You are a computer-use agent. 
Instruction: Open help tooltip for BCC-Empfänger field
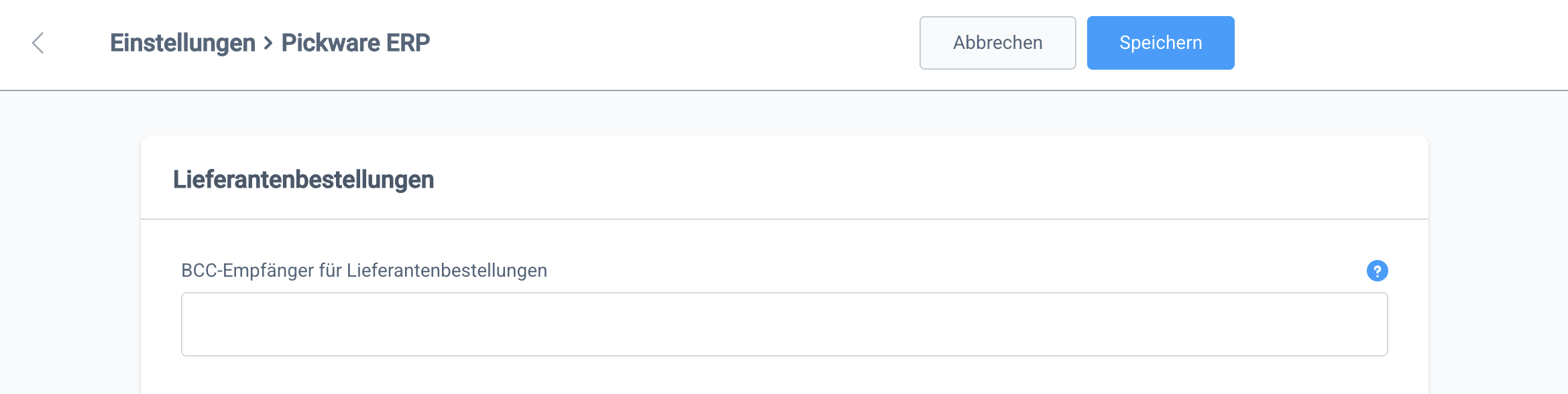1377,271
